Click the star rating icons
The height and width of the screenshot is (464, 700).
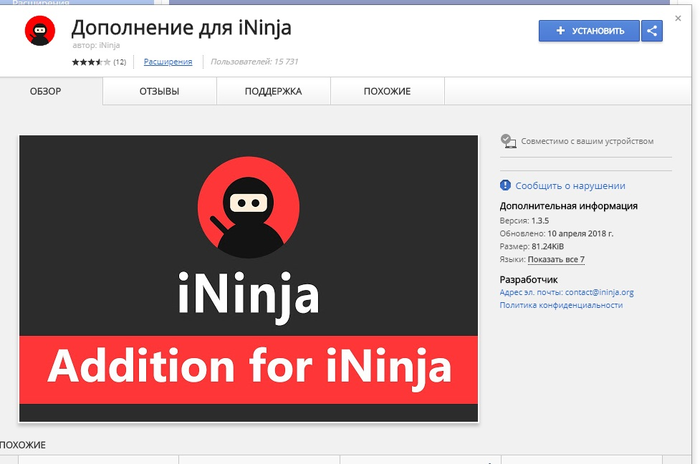pyautogui.click(x=91, y=62)
